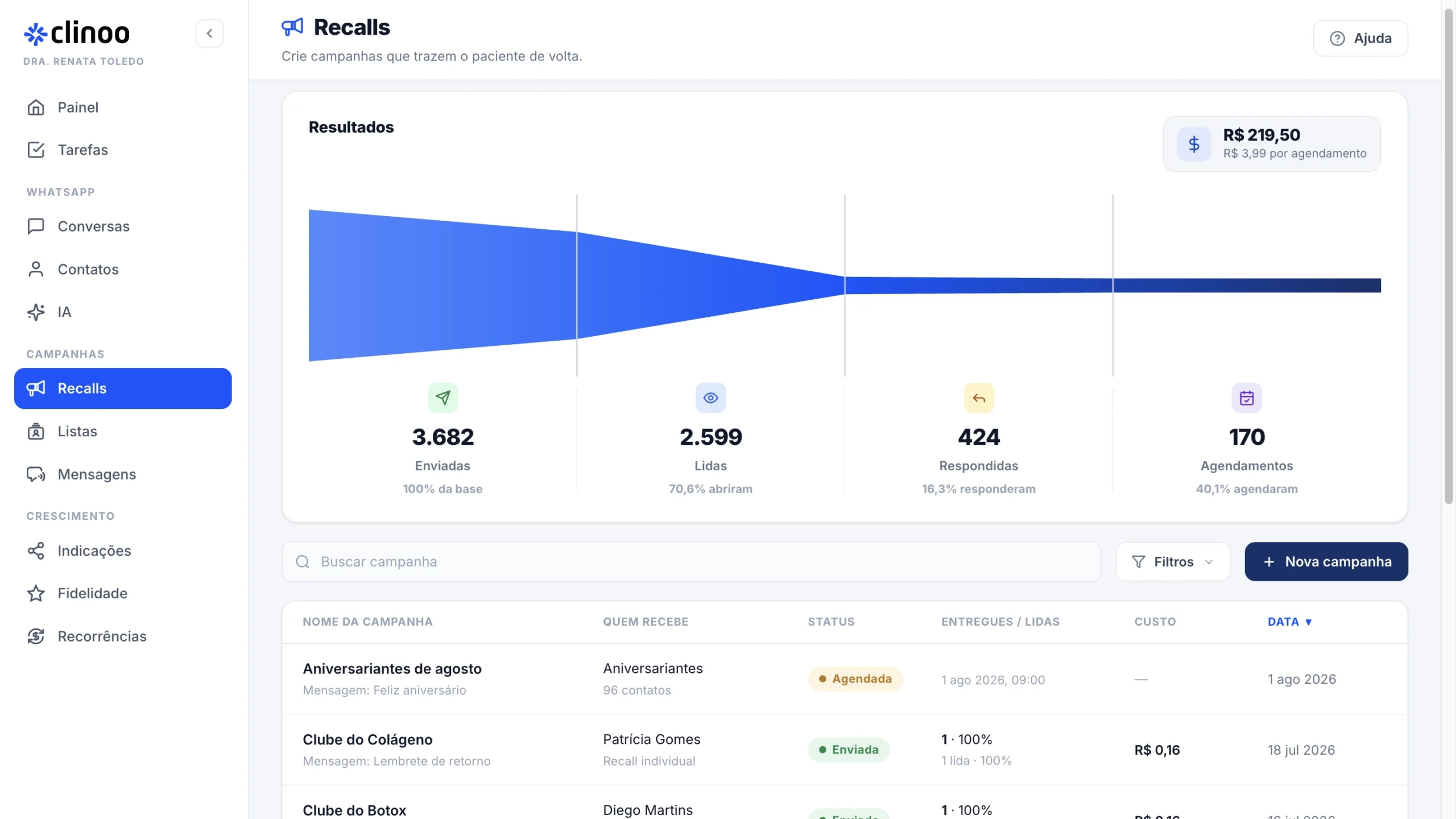The image size is (1456, 819).
Task: Click the clinoo logo
Action: coord(77,34)
